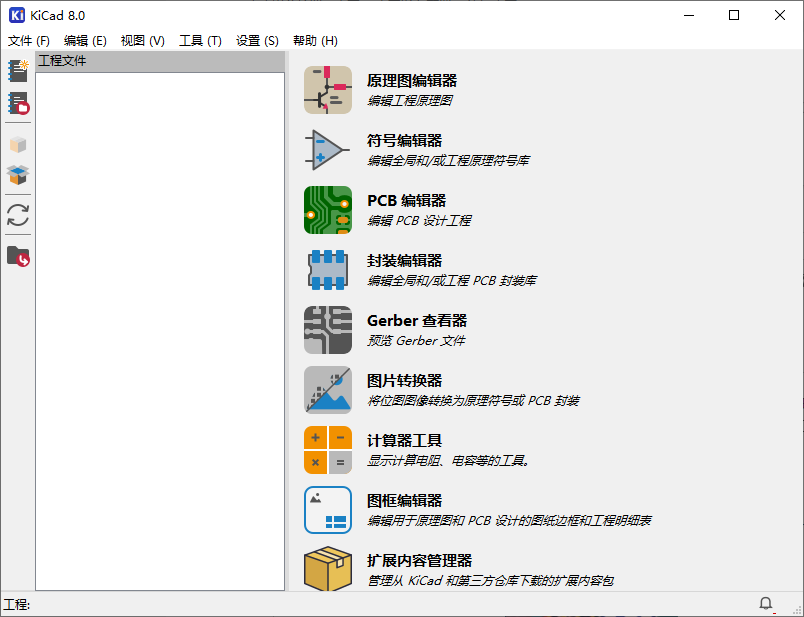Refresh the project tree via sidebar icon

(17, 214)
